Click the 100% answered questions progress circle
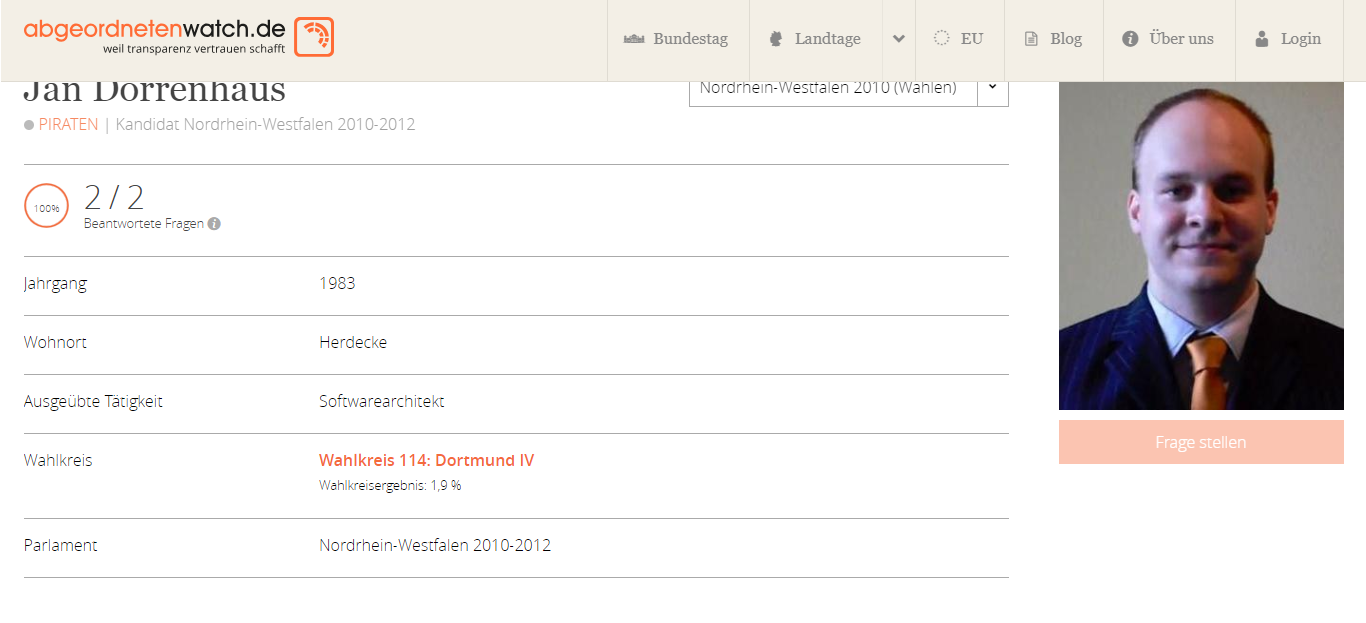This screenshot has width=1366, height=623. (47, 207)
